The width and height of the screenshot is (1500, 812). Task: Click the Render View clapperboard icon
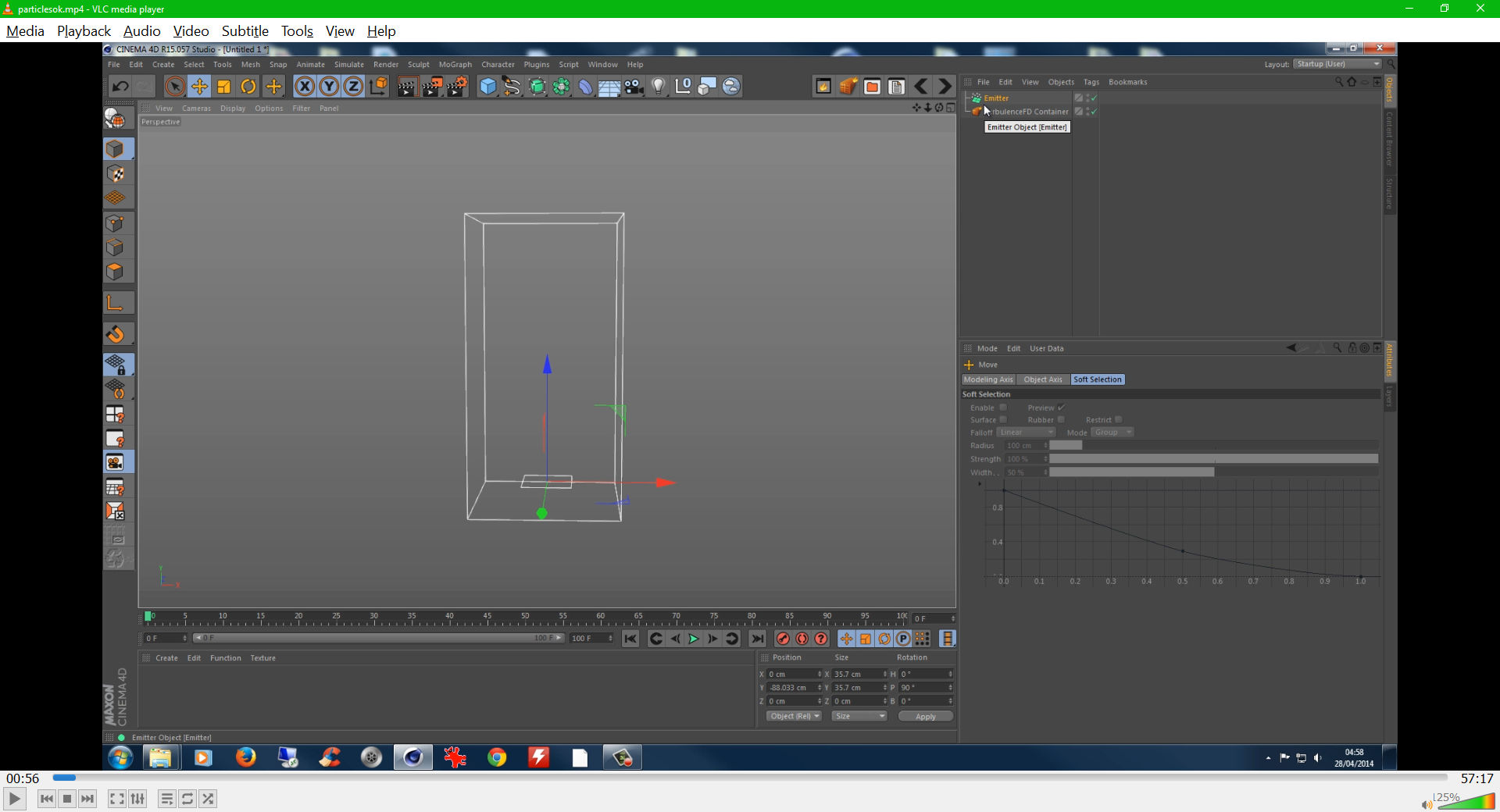[x=406, y=87]
